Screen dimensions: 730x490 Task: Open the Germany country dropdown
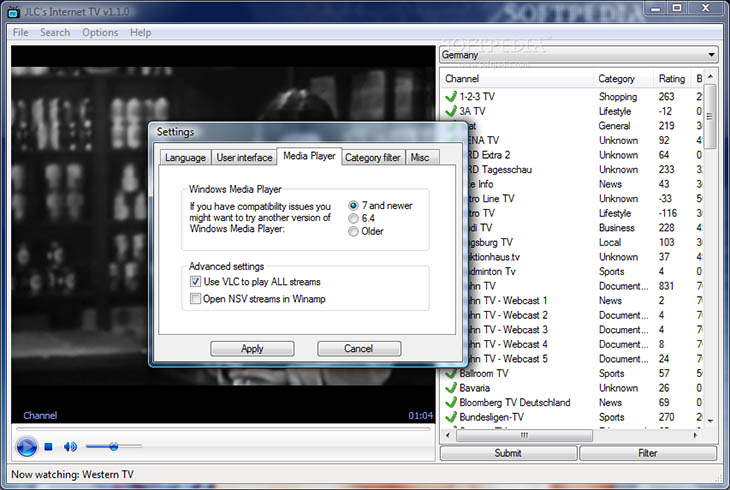coord(578,55)
